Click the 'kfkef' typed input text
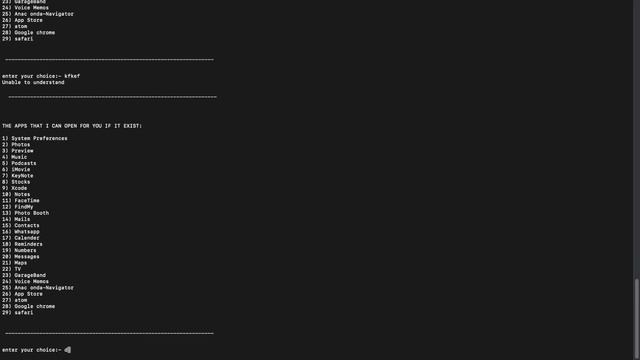640x360 pixels. 72,76
